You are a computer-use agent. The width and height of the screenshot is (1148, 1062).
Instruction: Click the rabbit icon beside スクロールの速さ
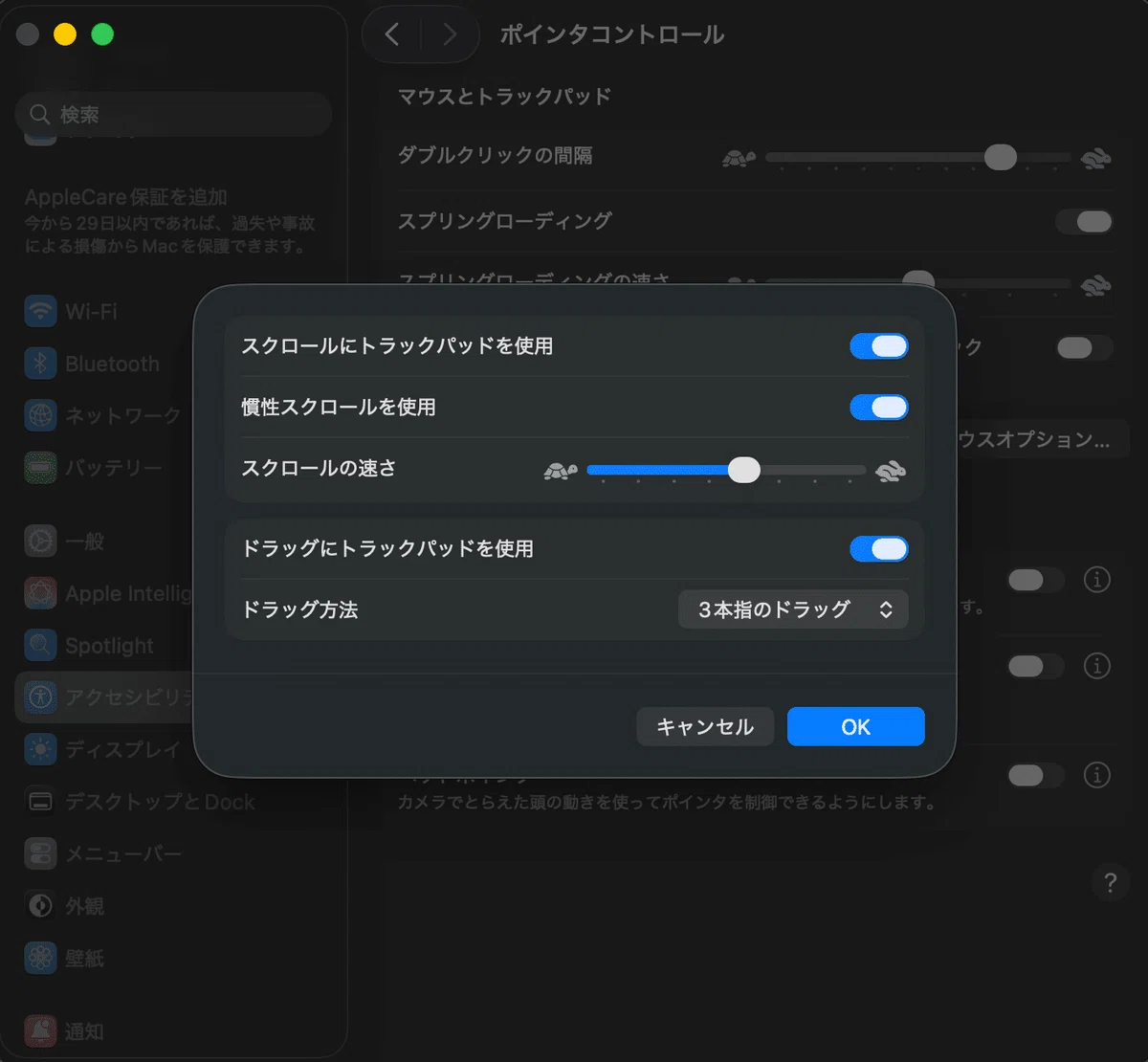pyautogui.click(x=890, y=471)
